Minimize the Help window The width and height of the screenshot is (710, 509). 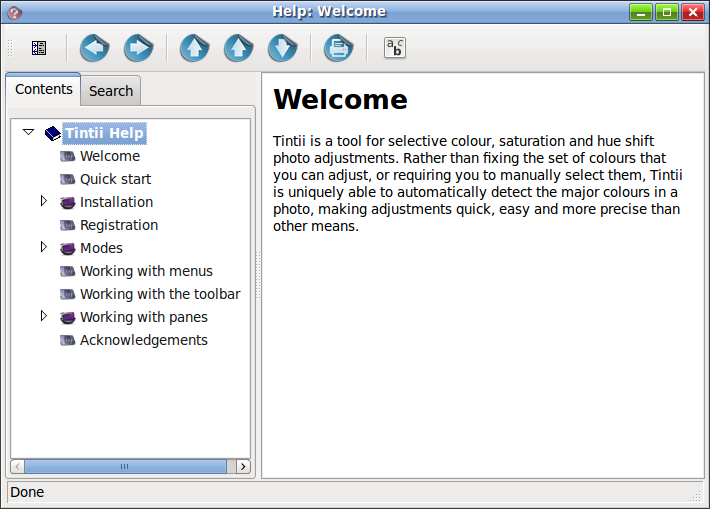pyautogui.click(x=641, y=12)
